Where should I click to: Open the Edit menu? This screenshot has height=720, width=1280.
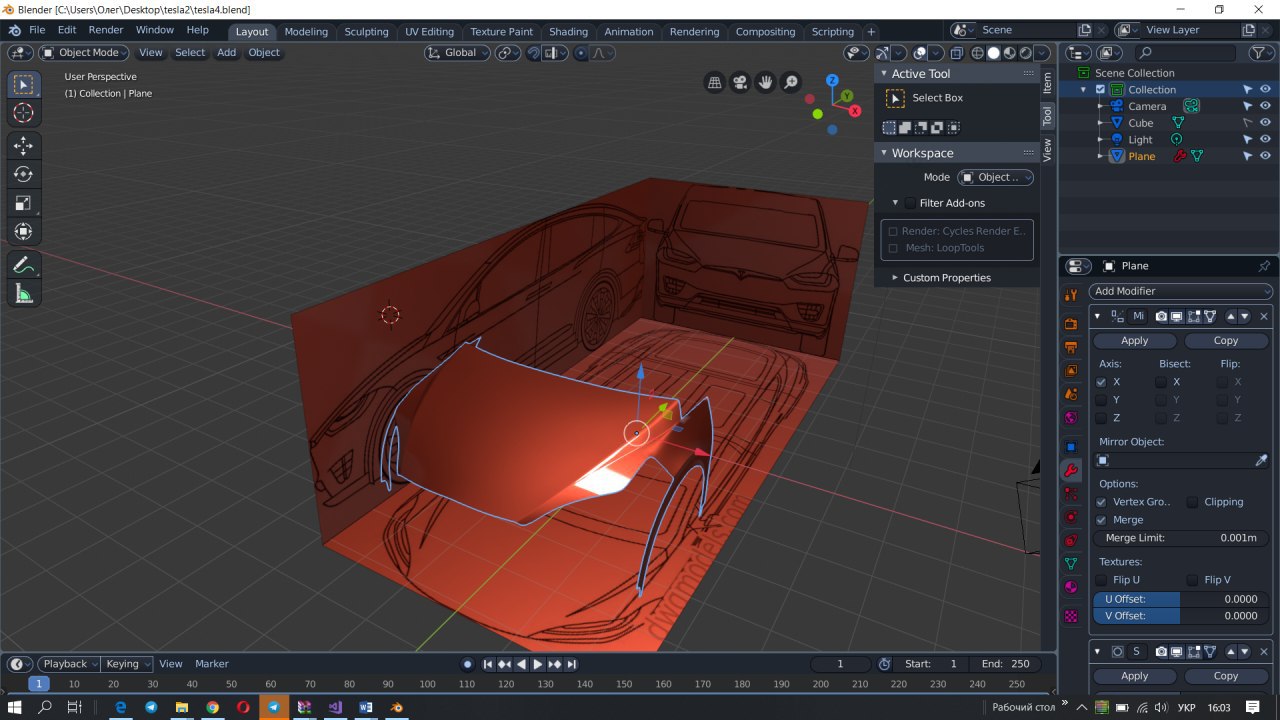pyautogui.click(x=67, y=30)
